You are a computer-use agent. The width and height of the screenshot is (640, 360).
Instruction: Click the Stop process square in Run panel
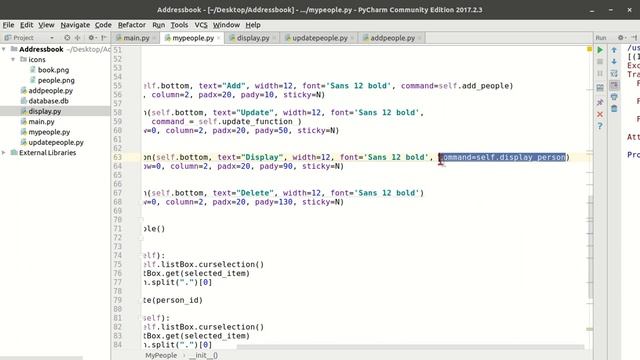pos(600,62)
